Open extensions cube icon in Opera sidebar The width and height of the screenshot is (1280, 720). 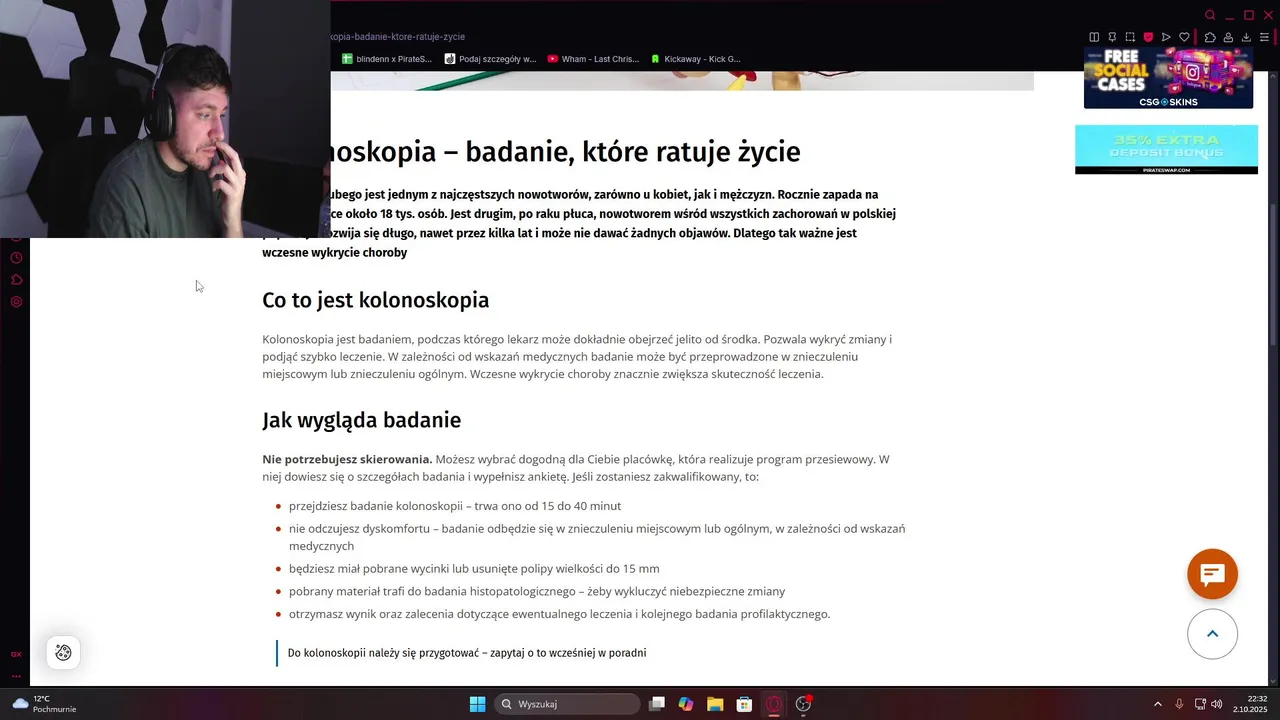pyautogui.click(x=16, y=280)
